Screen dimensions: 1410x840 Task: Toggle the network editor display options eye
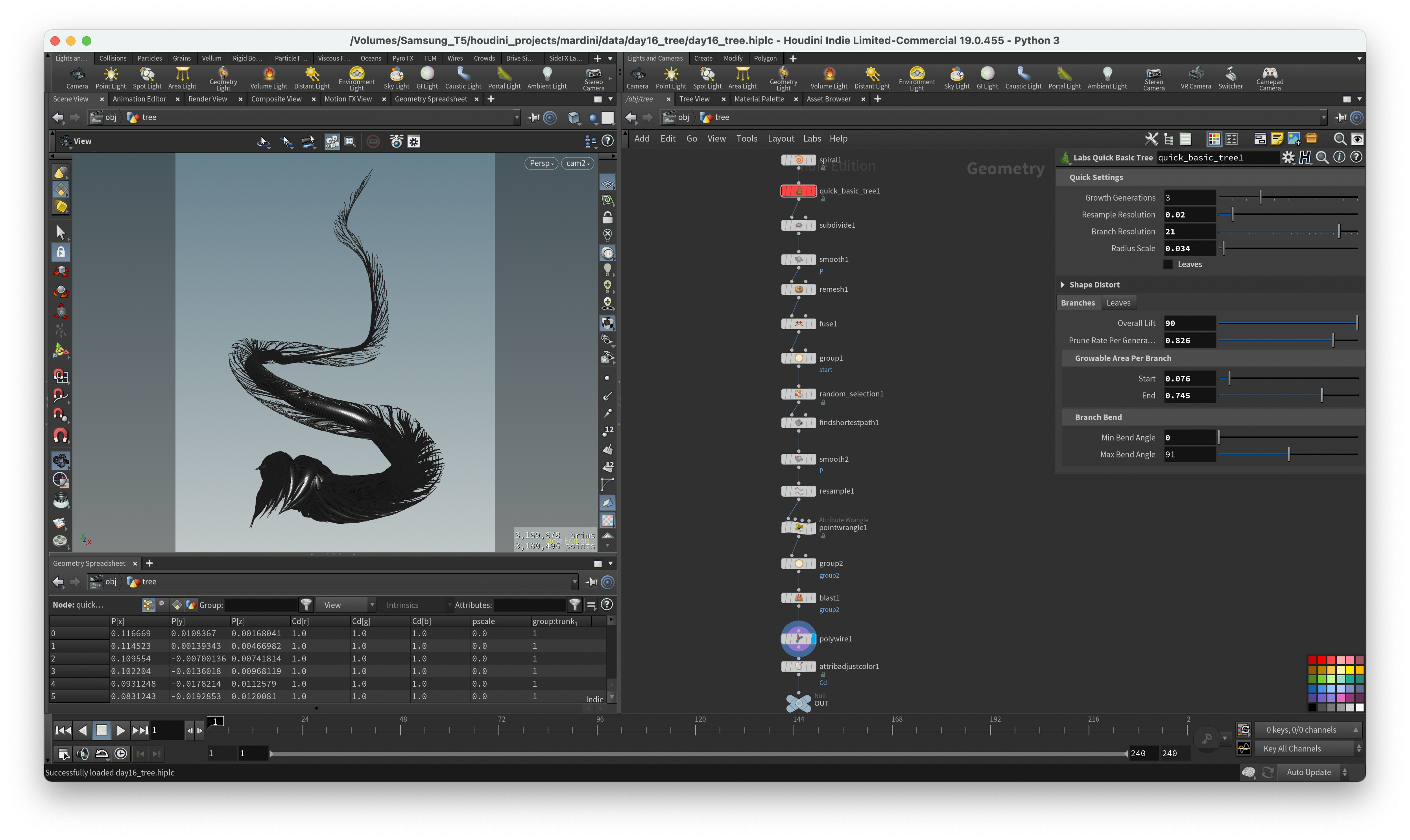1357,139
